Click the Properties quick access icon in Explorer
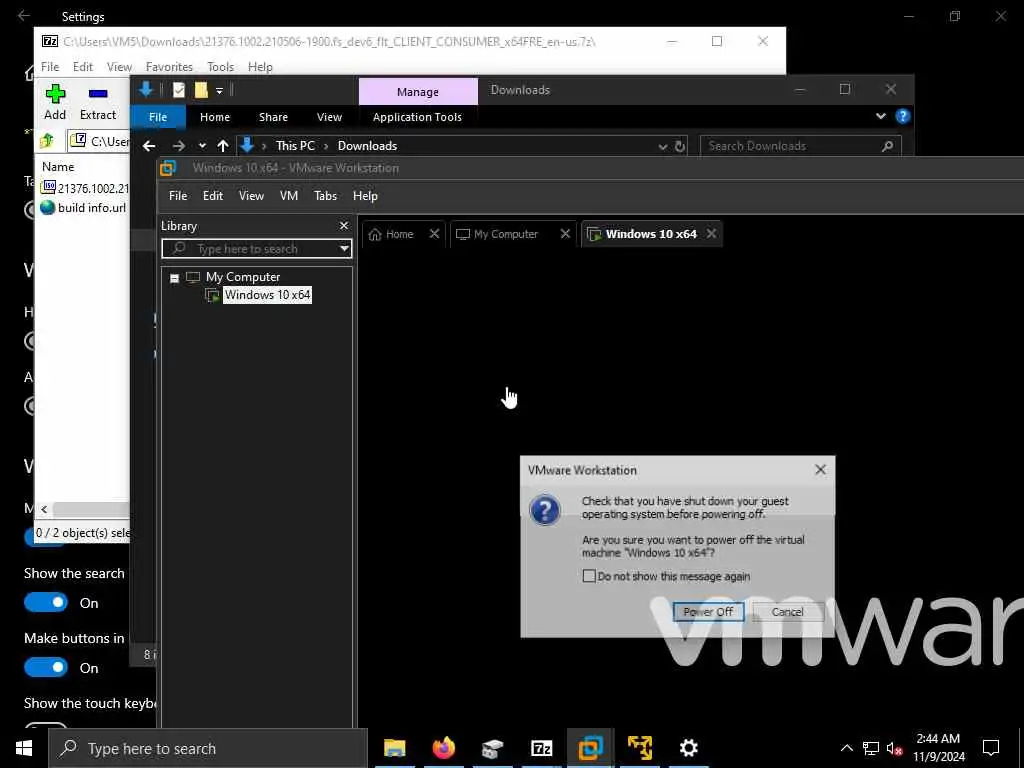 coord(179,90)
